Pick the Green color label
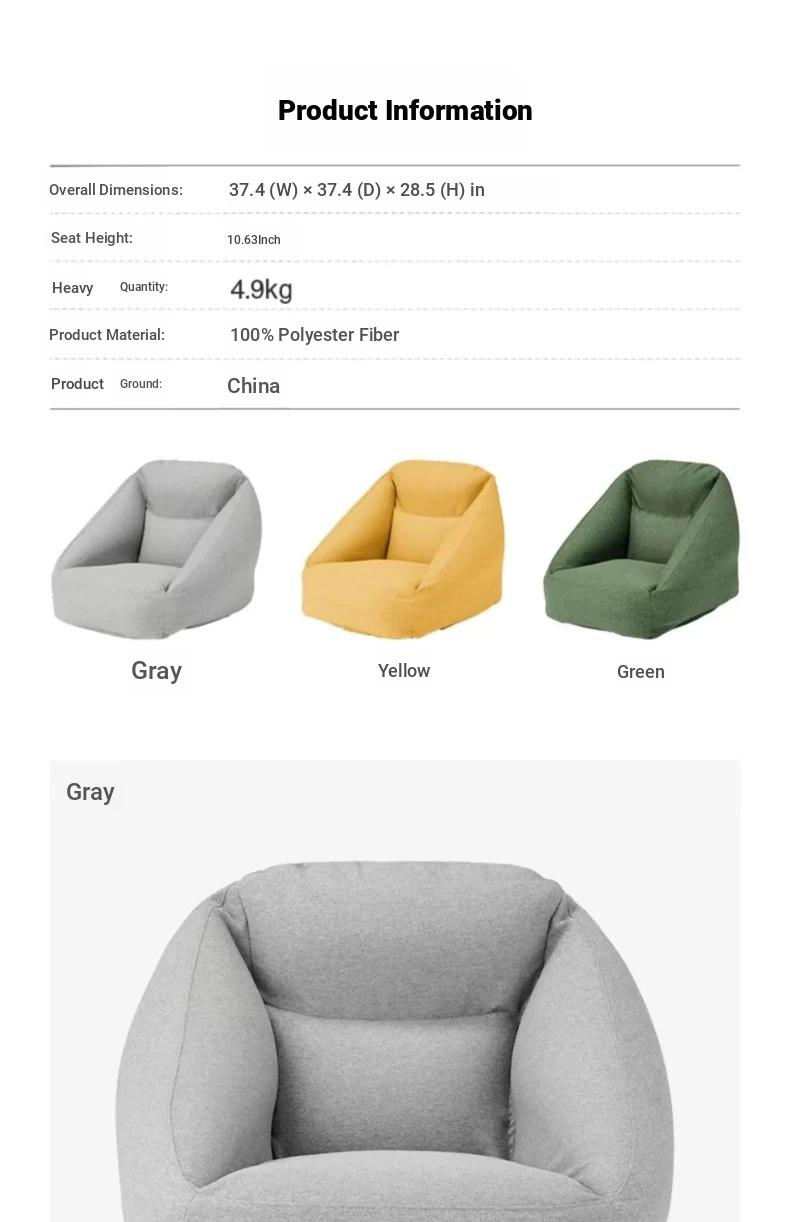Image resolution: width=790 pixels, height=1222 pixels. (641, 672)
